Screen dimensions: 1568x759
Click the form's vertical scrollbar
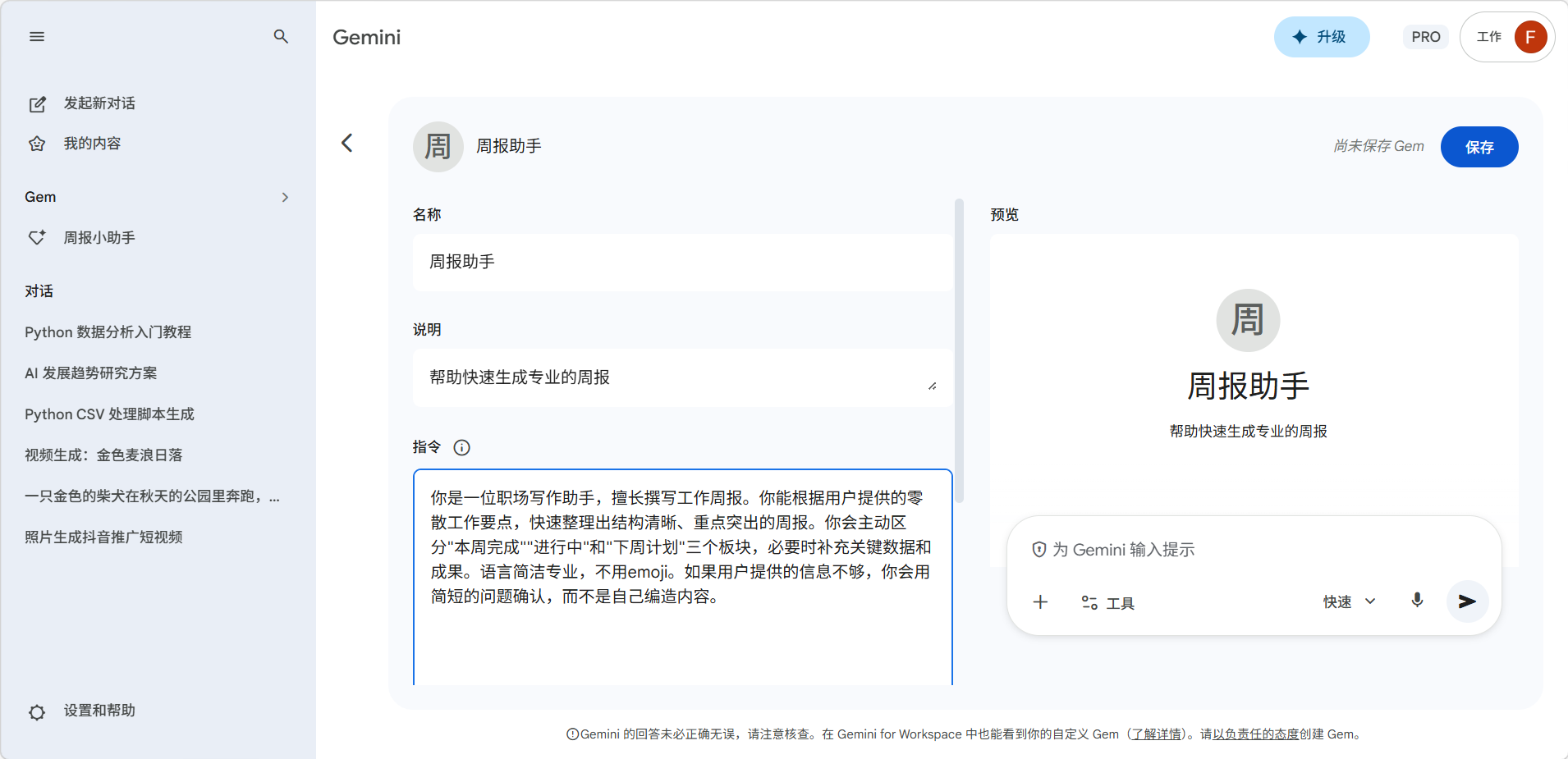(959, 353)
